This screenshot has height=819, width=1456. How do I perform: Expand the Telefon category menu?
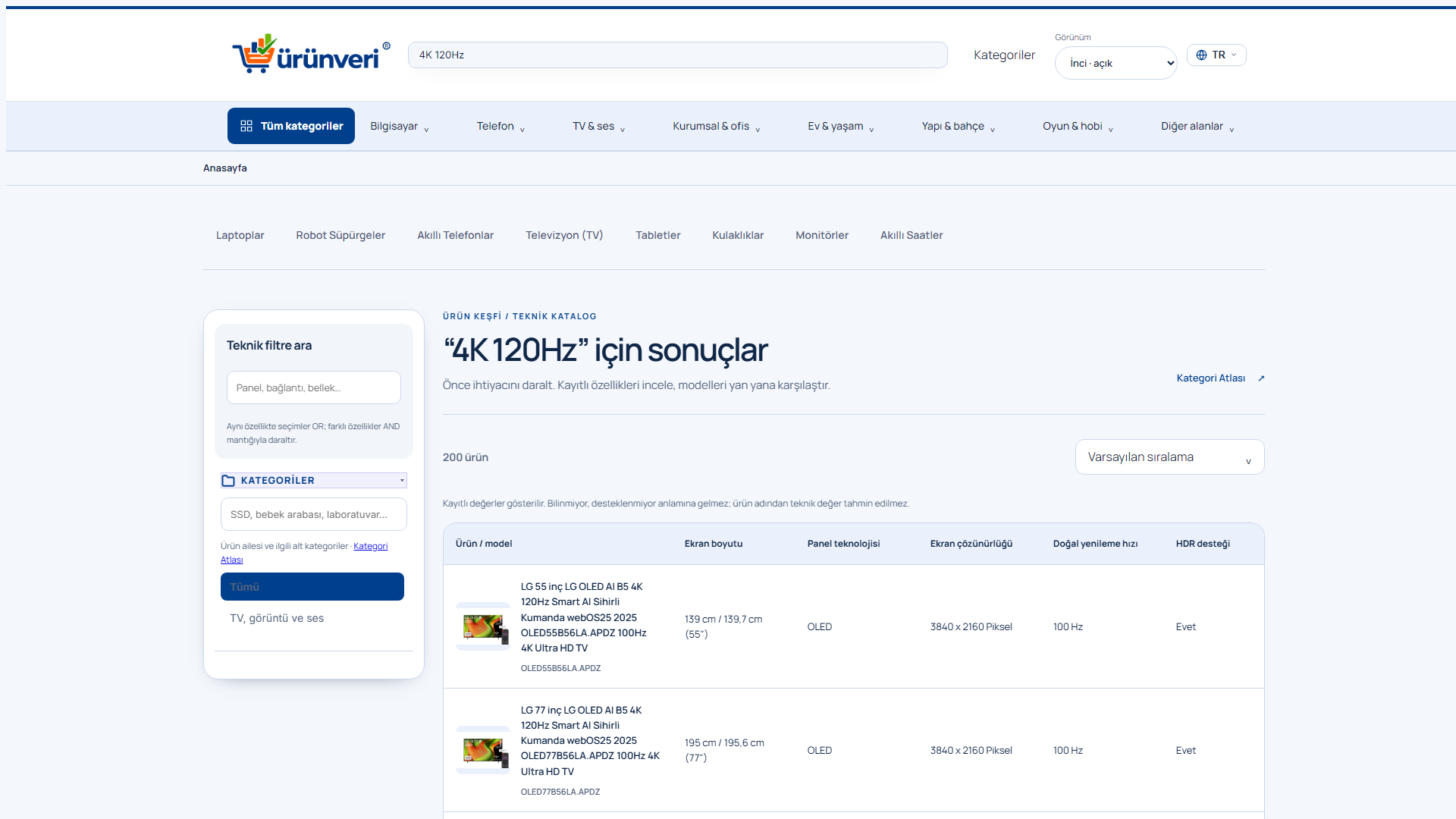(500, 126)
